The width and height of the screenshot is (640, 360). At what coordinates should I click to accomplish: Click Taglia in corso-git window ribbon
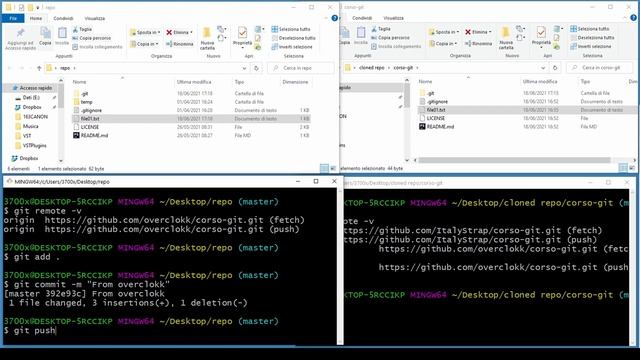click(381, 29)
